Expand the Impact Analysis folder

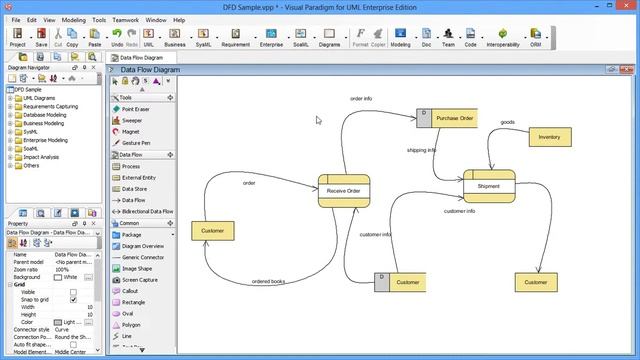[10, 157]
